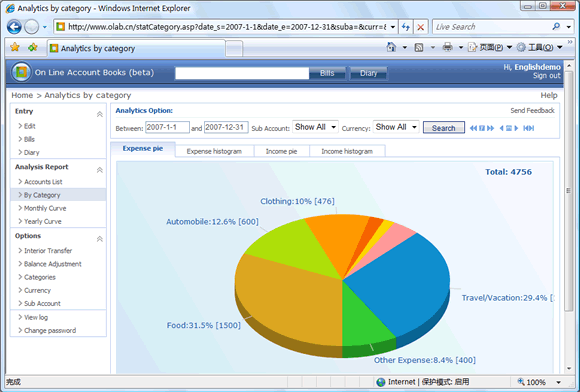Jump back with double-left arrow icon
This screenshot has width=580, height=392.
(473, 128)
